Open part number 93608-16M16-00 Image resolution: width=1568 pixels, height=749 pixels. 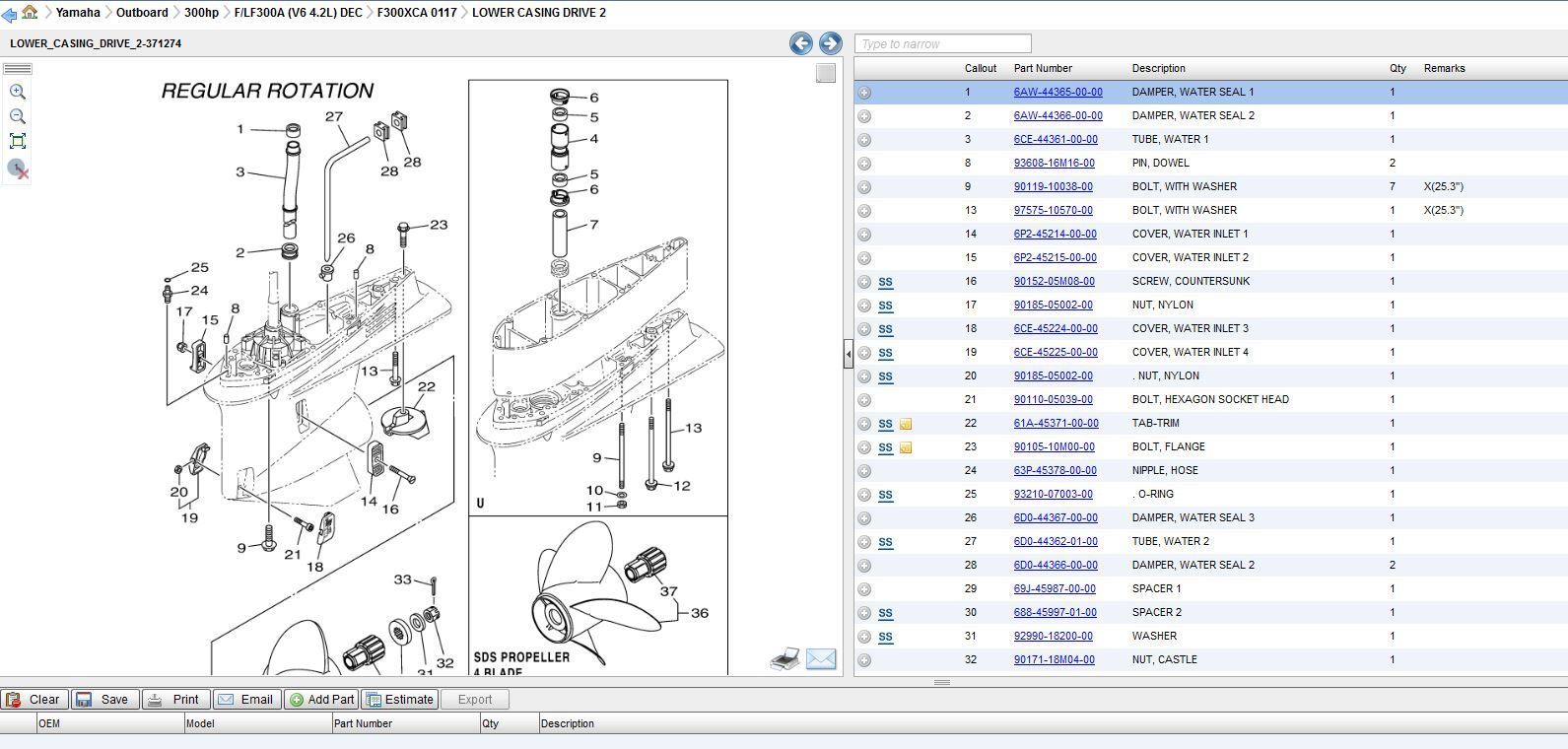pos(1054,163)
